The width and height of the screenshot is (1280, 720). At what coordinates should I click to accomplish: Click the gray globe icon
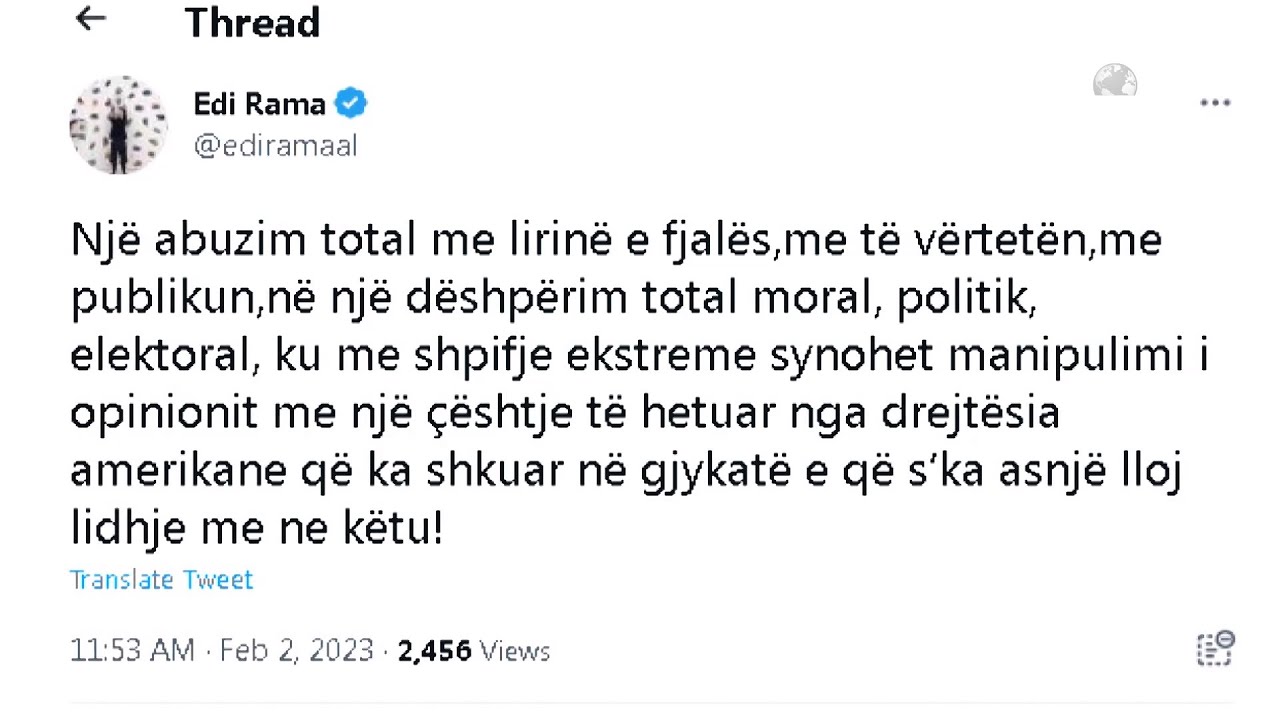point(1115,82)
